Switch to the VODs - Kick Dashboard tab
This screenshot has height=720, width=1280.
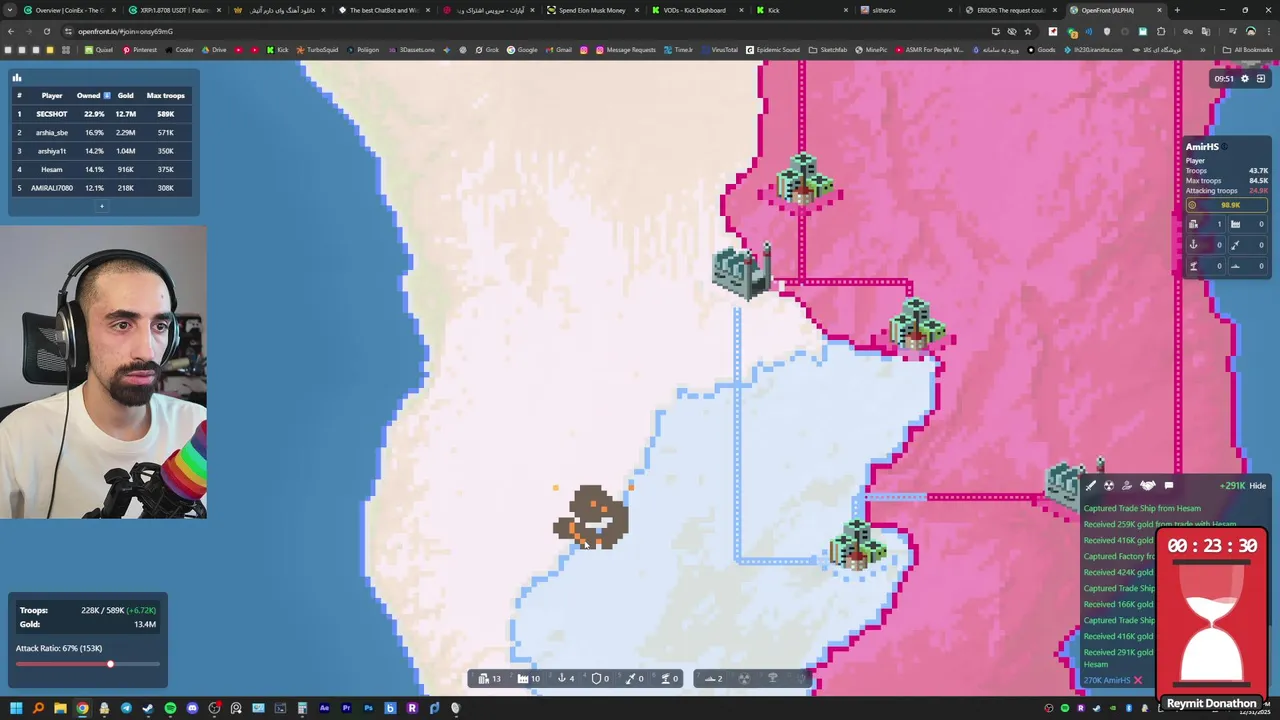[695, 10]
